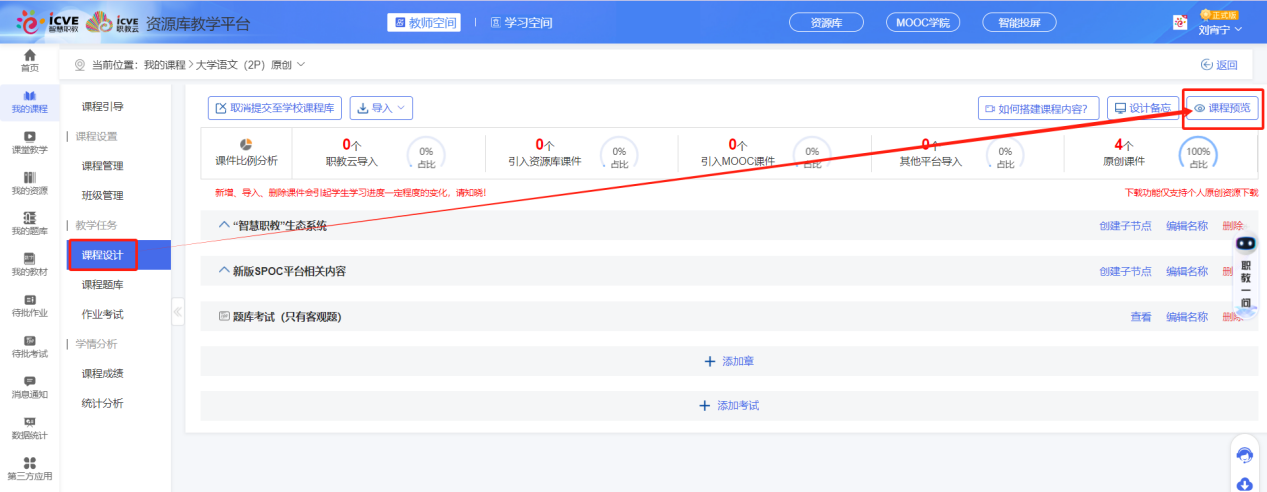Click the 原创课件 100% ratio circle
The width and height of the screenshot is (1267, 492).
point(1198,155)
